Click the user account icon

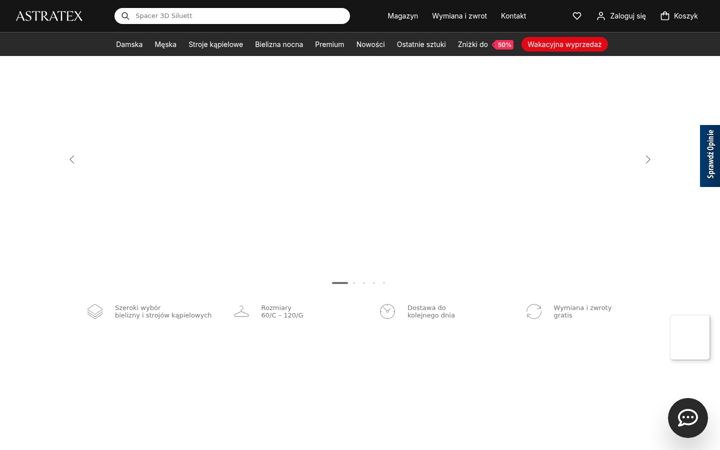(601, 16)
